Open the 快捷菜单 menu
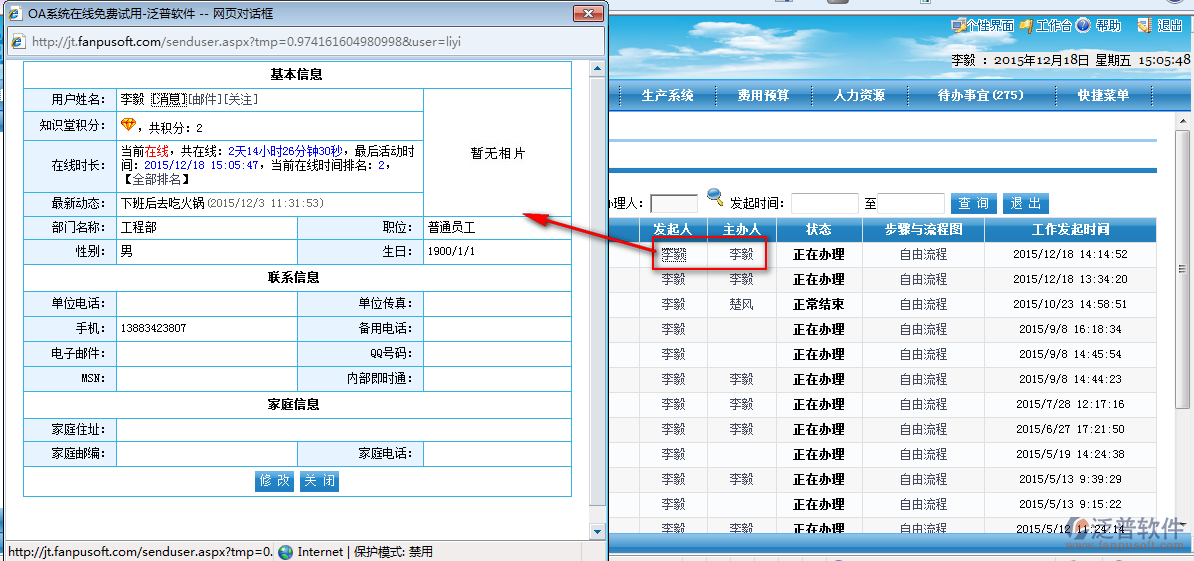 click(1103, 96)
